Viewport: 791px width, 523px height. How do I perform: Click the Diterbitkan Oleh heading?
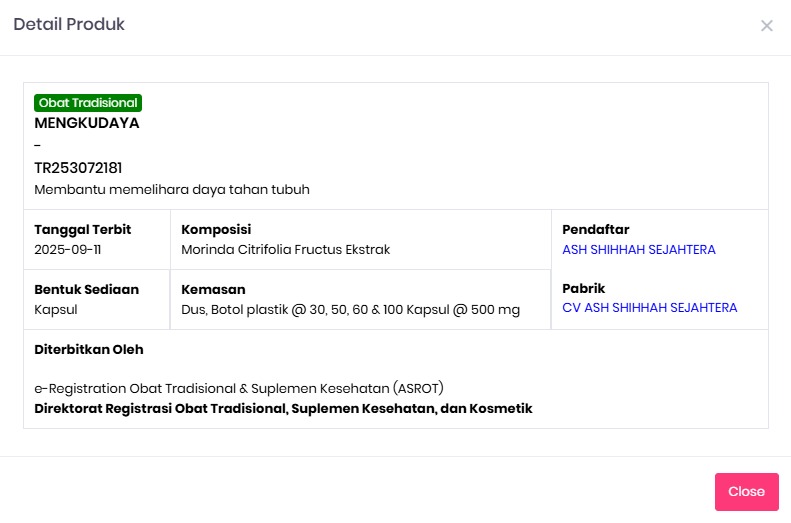(x=89, y=350)
